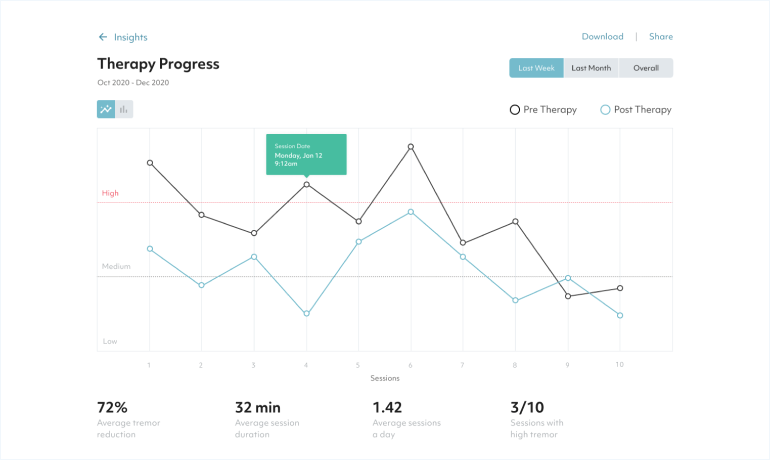Toggle the Post Therapy legend series

click(x=636, y=109)
